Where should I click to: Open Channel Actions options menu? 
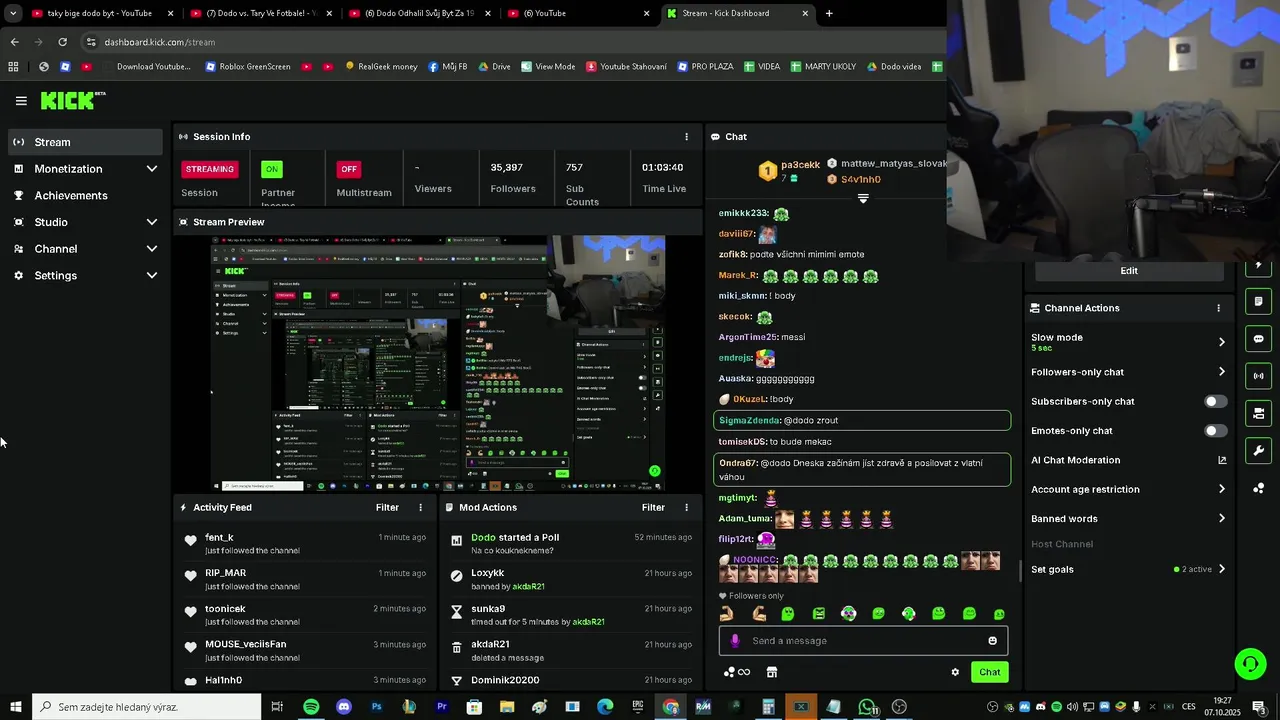point(1218,308)
